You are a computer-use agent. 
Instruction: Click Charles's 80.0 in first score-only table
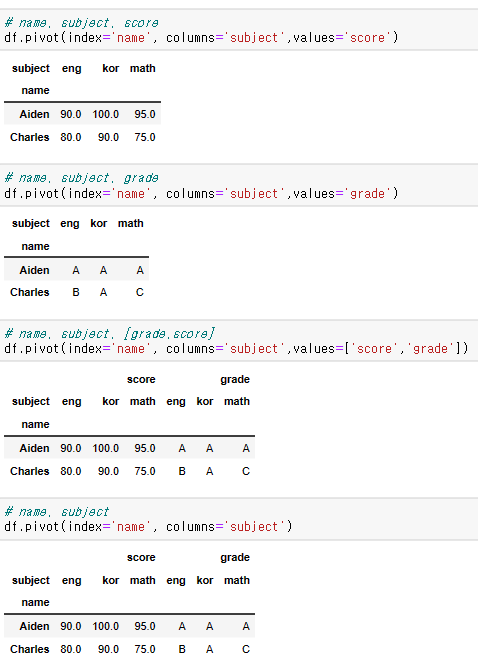tap(71, 137)
